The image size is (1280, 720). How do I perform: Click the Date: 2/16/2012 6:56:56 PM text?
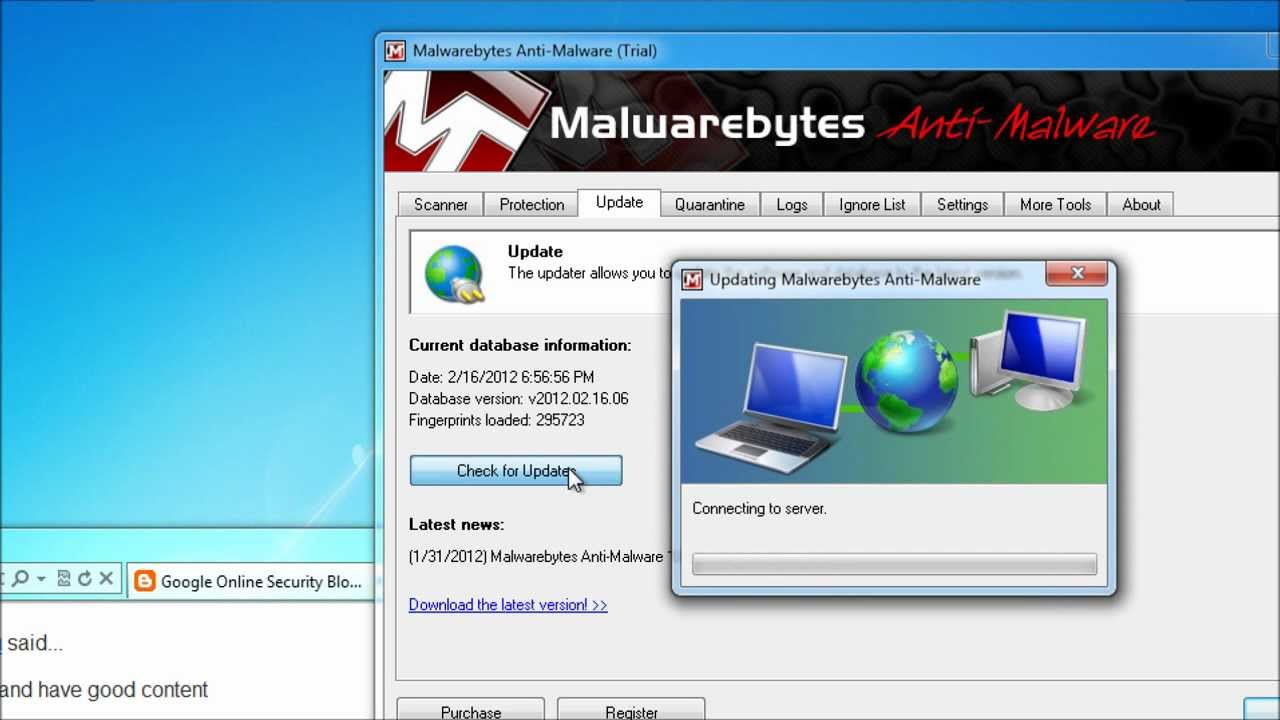click(x=501, y=377)
